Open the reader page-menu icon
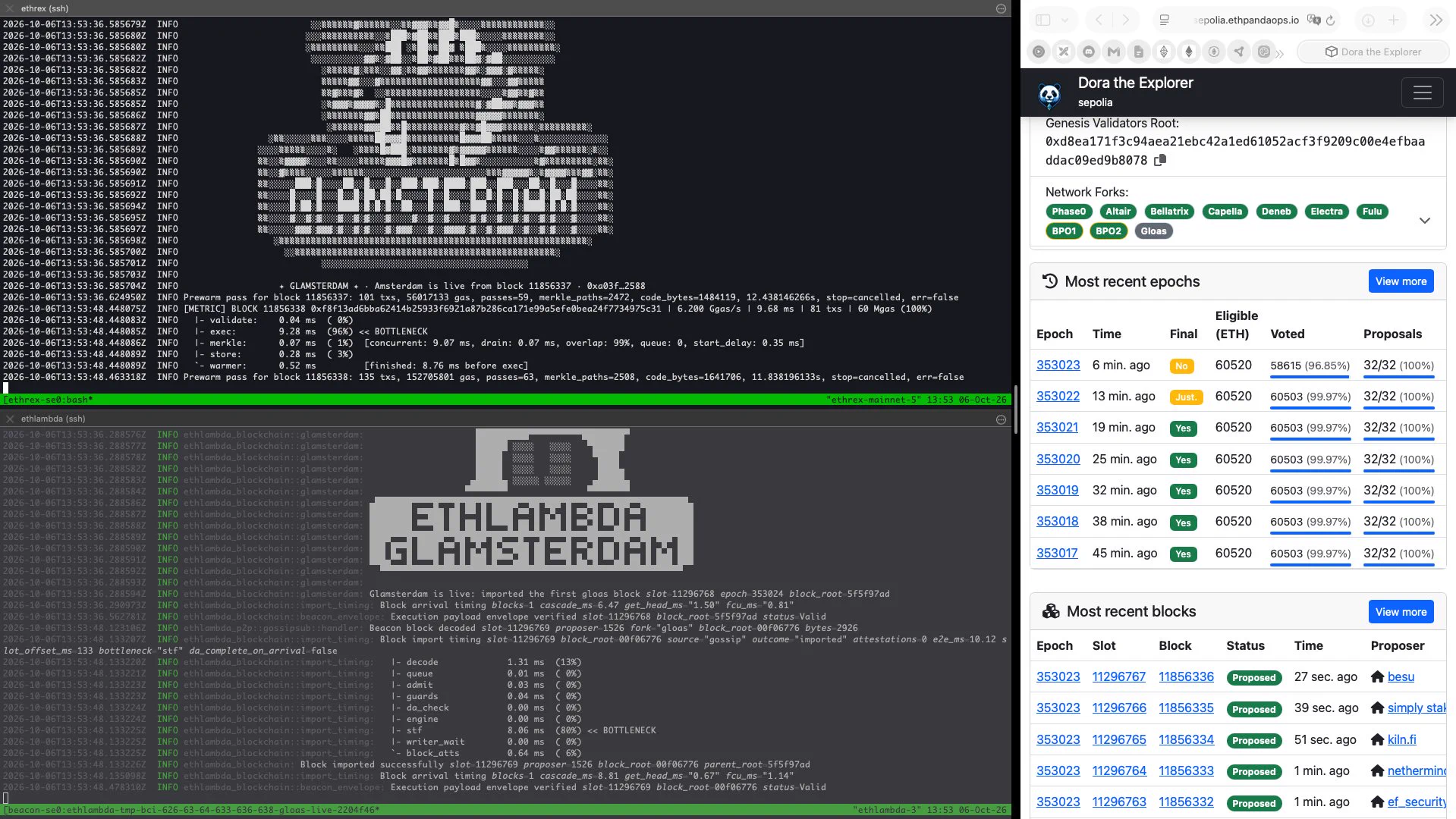Screen dimensions: 1456x819 click(1165, 20)
